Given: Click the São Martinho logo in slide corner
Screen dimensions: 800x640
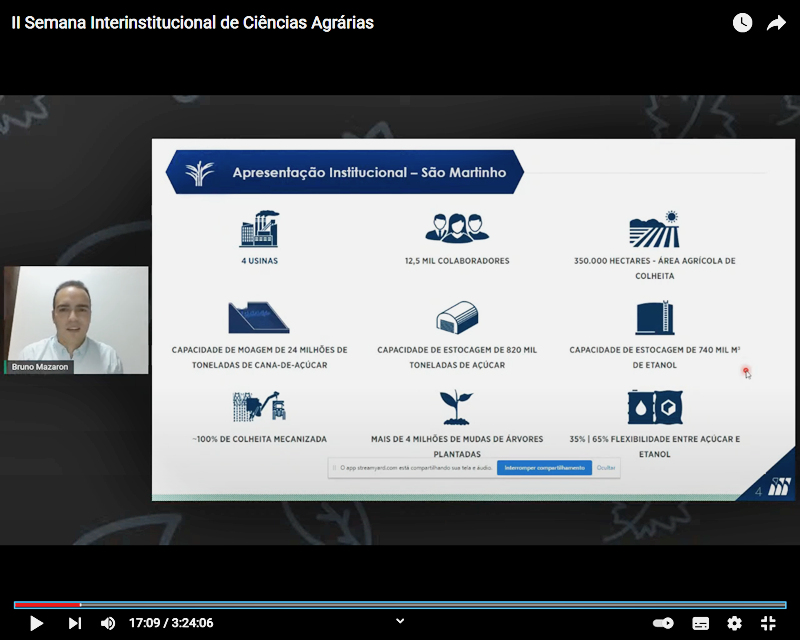Looking at the screenshot, I should pos(780,486).
